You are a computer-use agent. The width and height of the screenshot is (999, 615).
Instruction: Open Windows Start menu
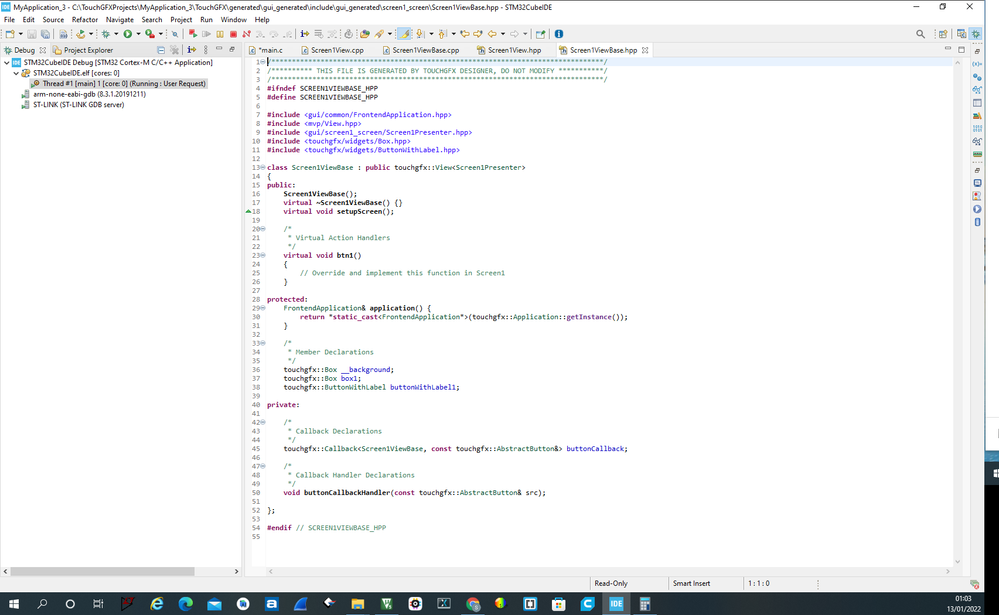click(x=13, y=604)
